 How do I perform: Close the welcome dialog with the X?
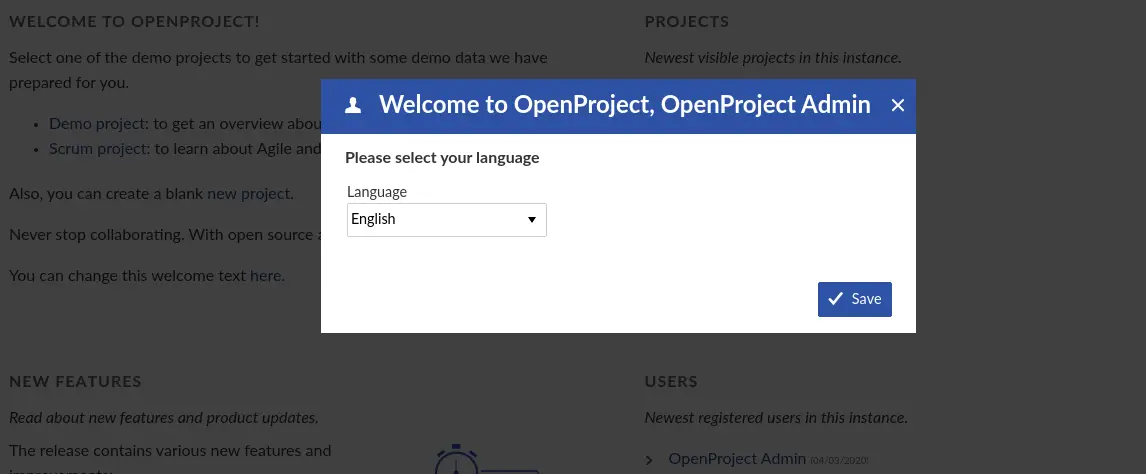(x=898, y=106)
